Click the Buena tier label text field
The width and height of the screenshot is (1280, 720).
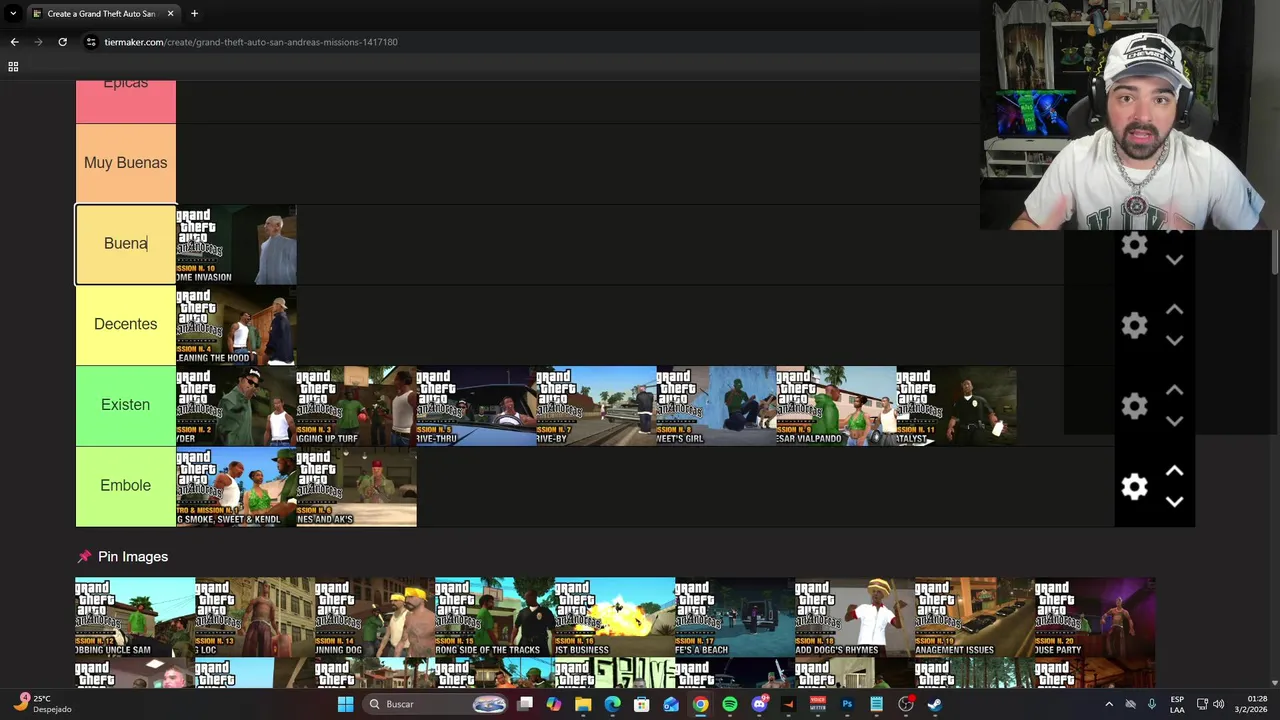[x=126, y=244]
